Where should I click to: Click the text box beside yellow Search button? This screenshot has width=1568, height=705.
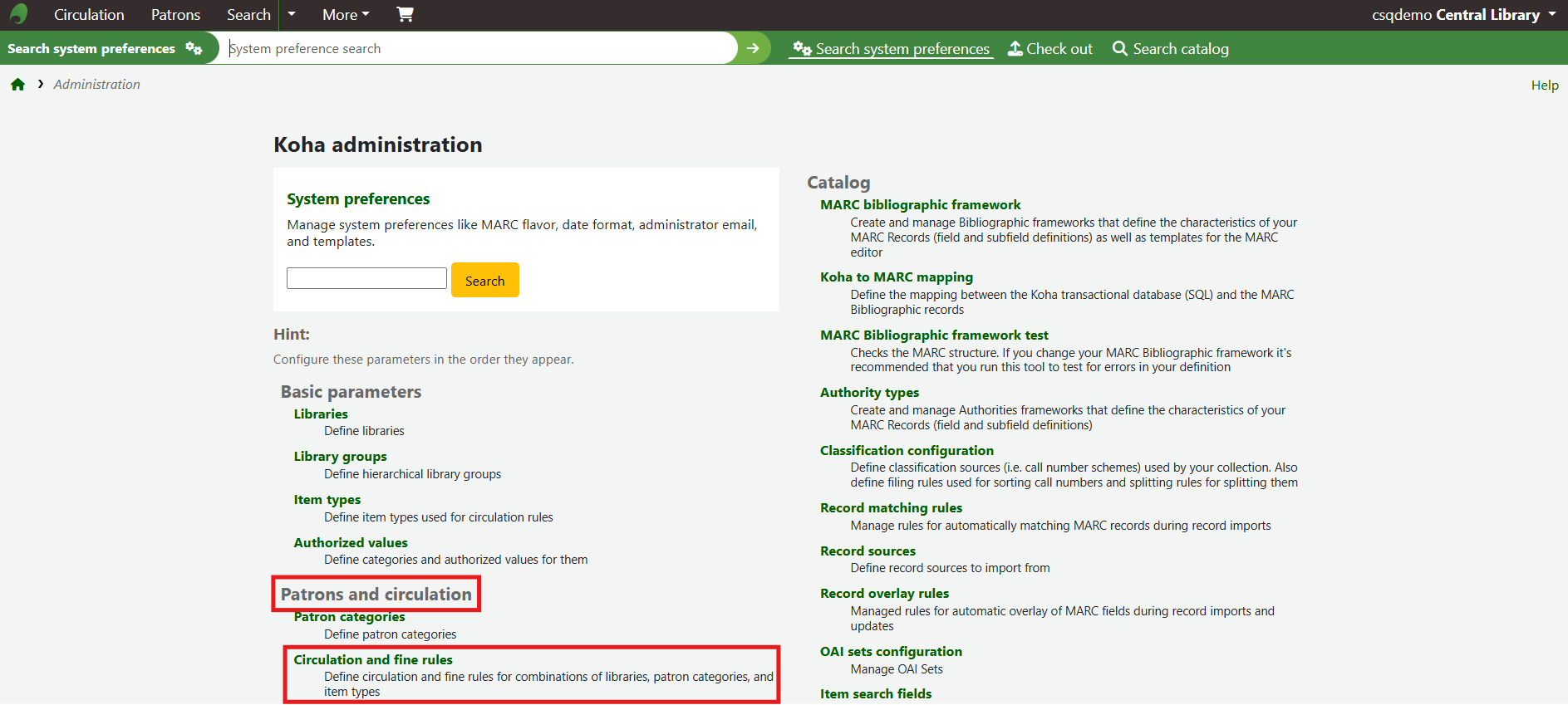pyautogui.click(x=366, y=278)
